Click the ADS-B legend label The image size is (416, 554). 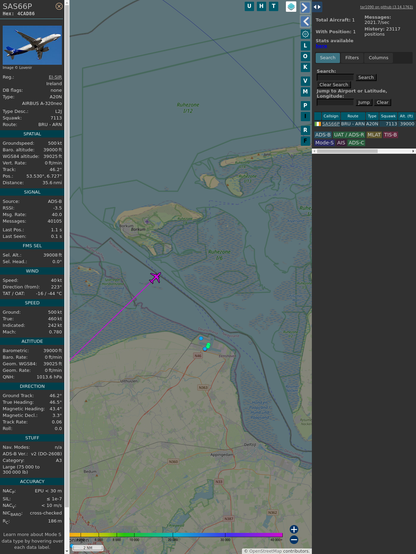click(x=323, y=135)
